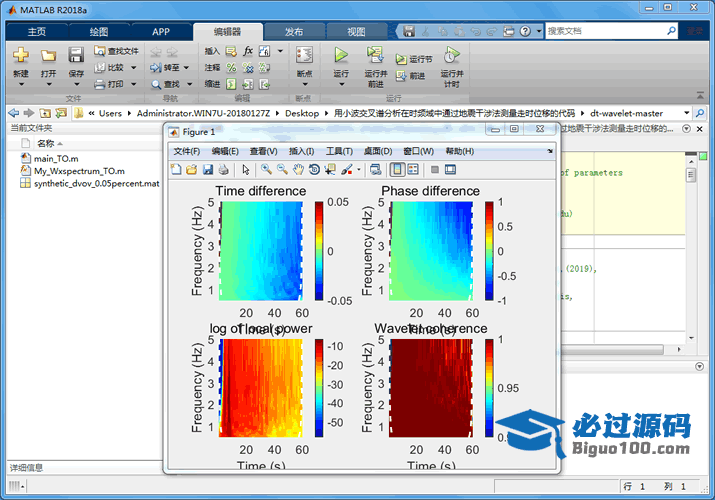Toggle Zoom Out mode in Figure 1 toolbar

282,170
